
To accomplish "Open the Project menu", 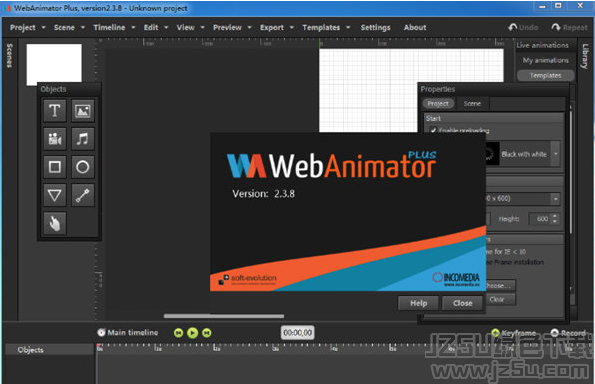I will [28, 27].
